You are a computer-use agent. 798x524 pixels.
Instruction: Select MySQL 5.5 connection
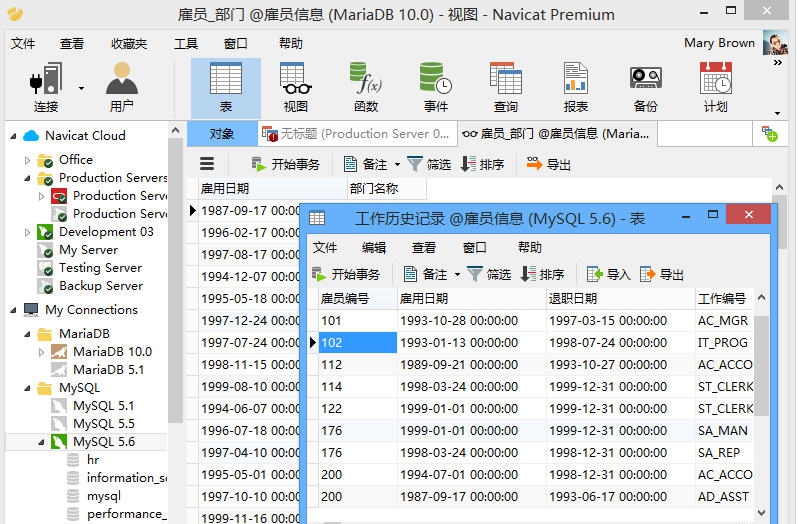(x=104, y=424)
